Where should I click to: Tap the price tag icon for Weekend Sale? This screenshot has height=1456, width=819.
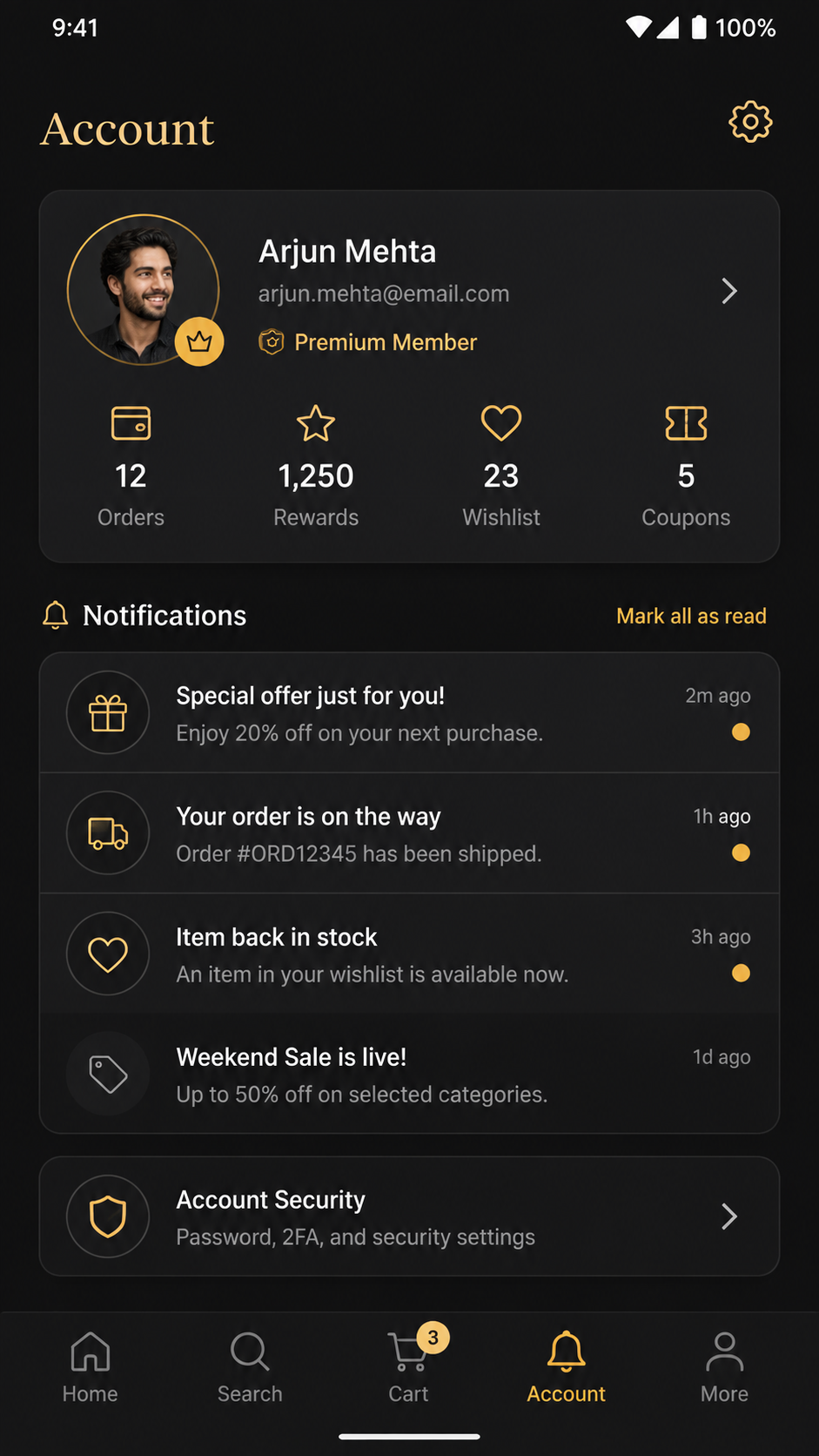pyautogui.click(x=108, y=1074)
